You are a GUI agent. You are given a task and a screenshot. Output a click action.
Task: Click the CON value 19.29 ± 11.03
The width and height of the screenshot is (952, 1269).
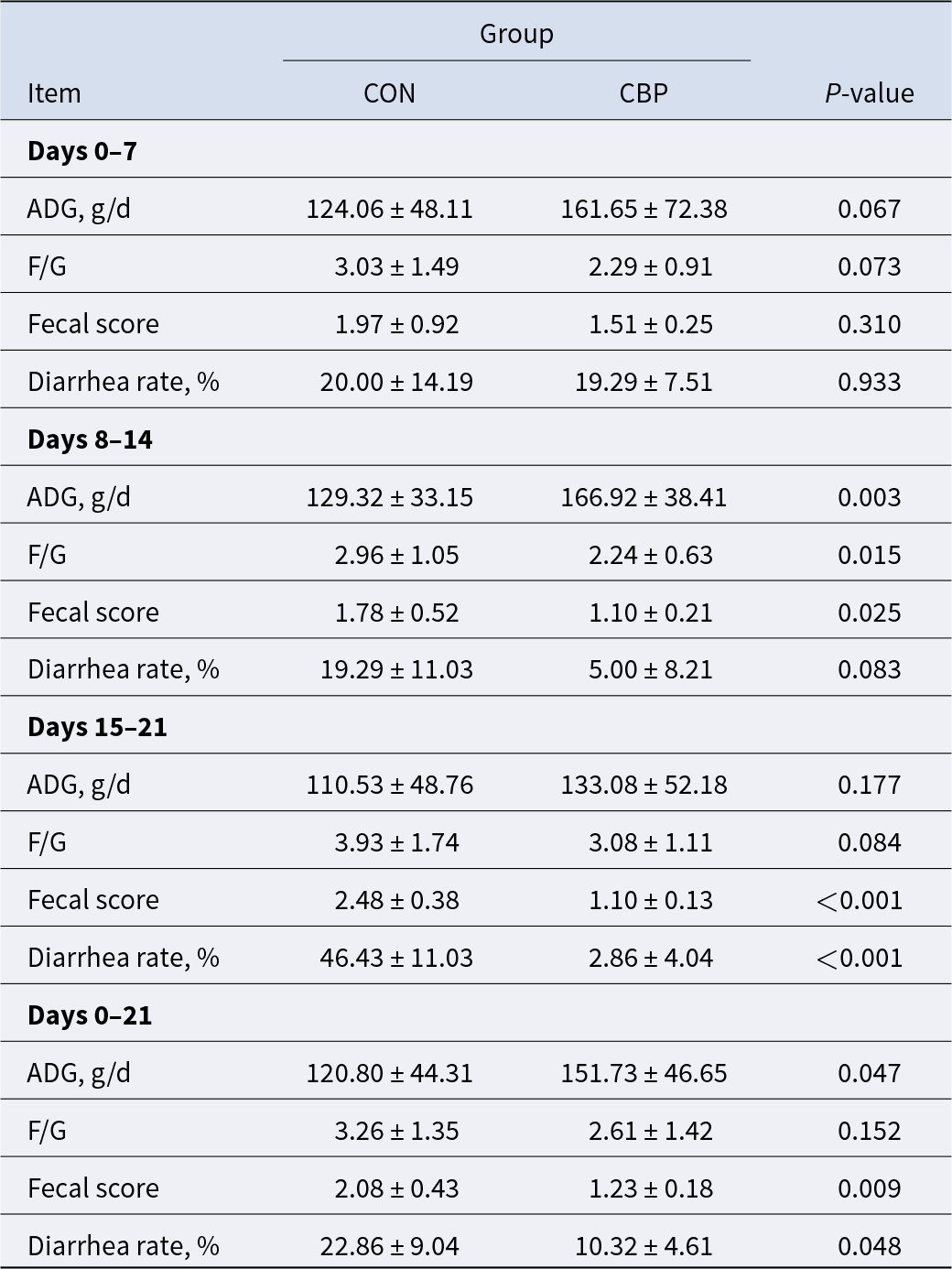[x=396, y=669]
